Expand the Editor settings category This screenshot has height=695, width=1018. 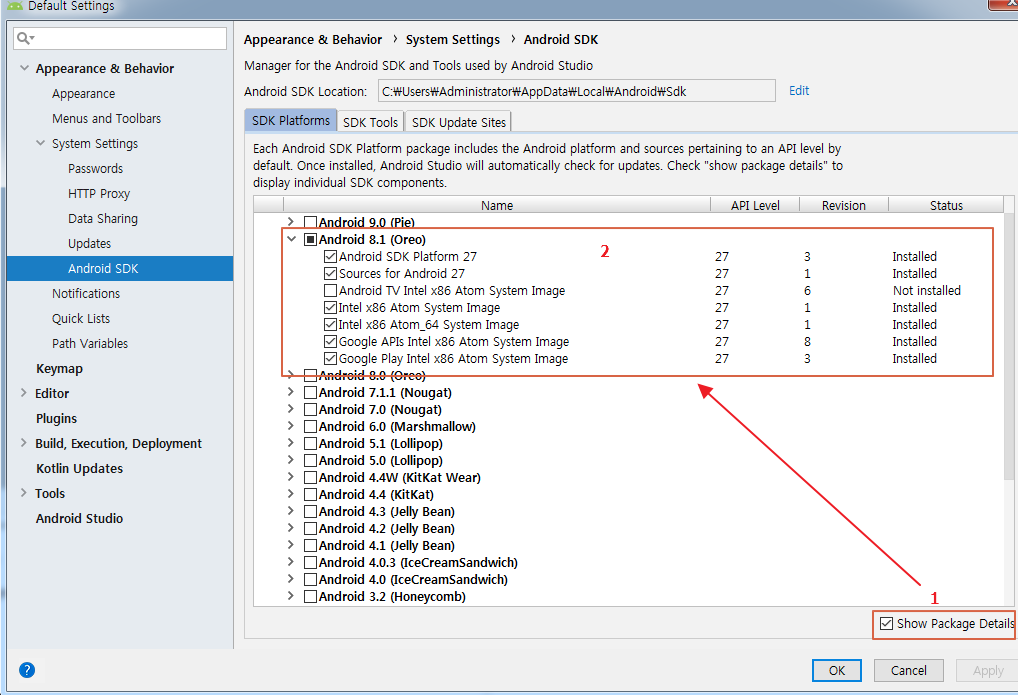click(x=23, y=392)
